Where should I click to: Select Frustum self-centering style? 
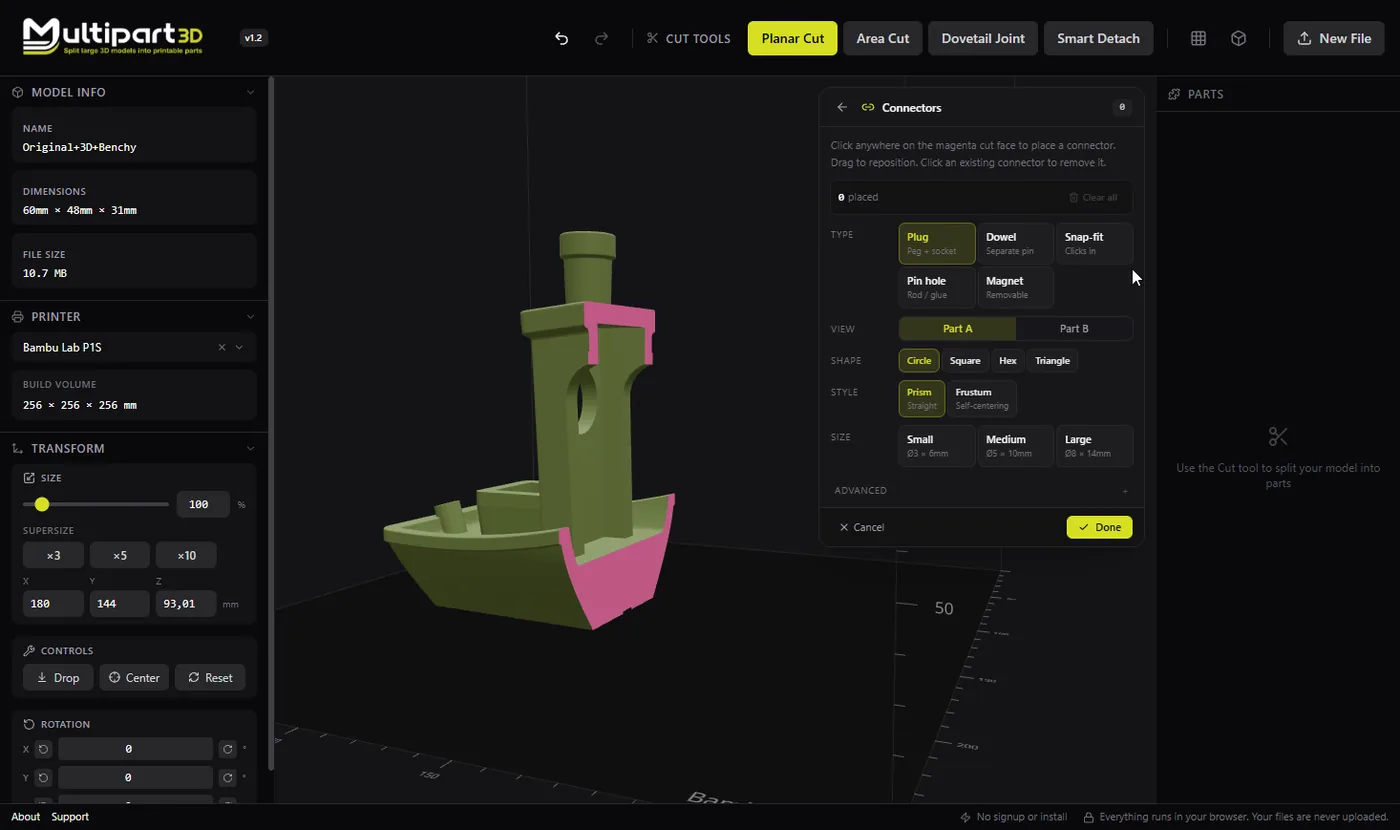click(982, 399)
